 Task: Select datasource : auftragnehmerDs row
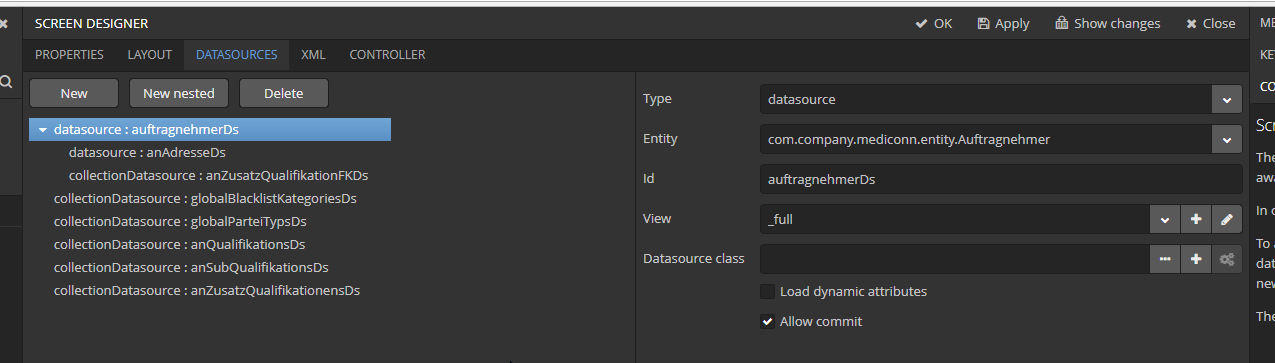tap(210, 129)
